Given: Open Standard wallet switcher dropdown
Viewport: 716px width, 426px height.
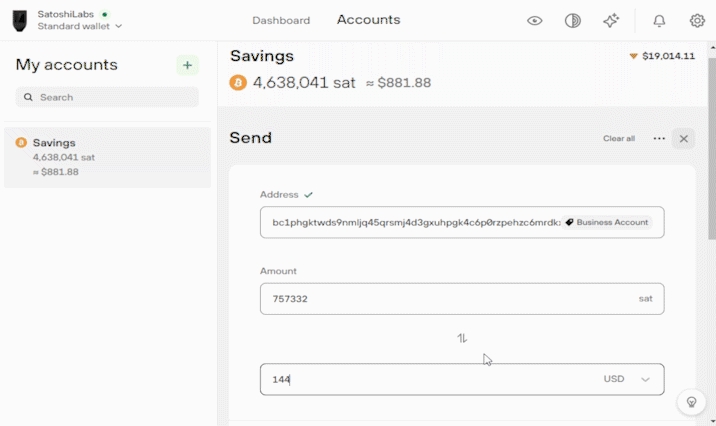Looking at the screenshot, I should (80, 26).
